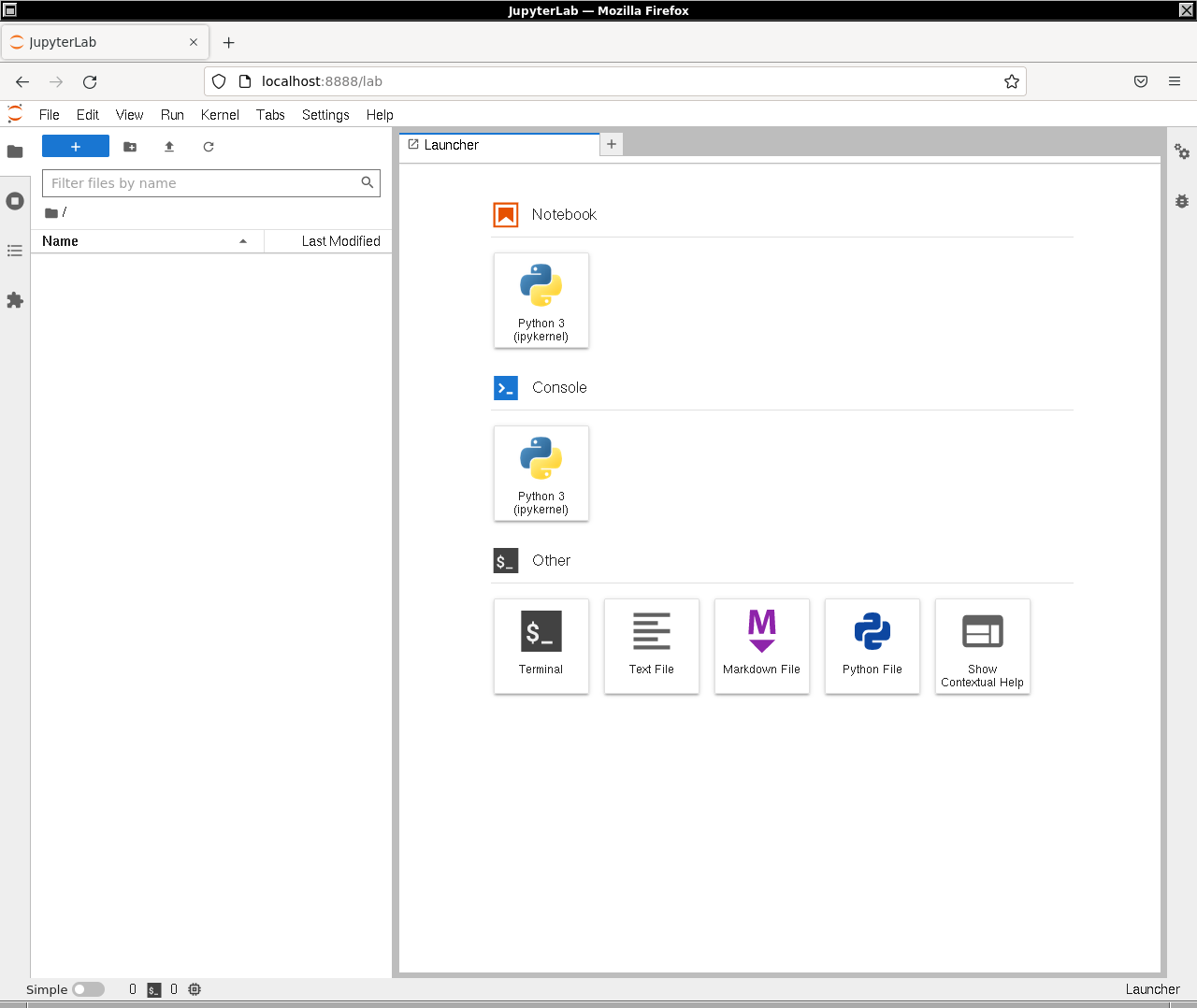Viewport: 1197px width, 1008px height.
Task: Open Property Inspector gears icon
Action: pos(1182,151)
